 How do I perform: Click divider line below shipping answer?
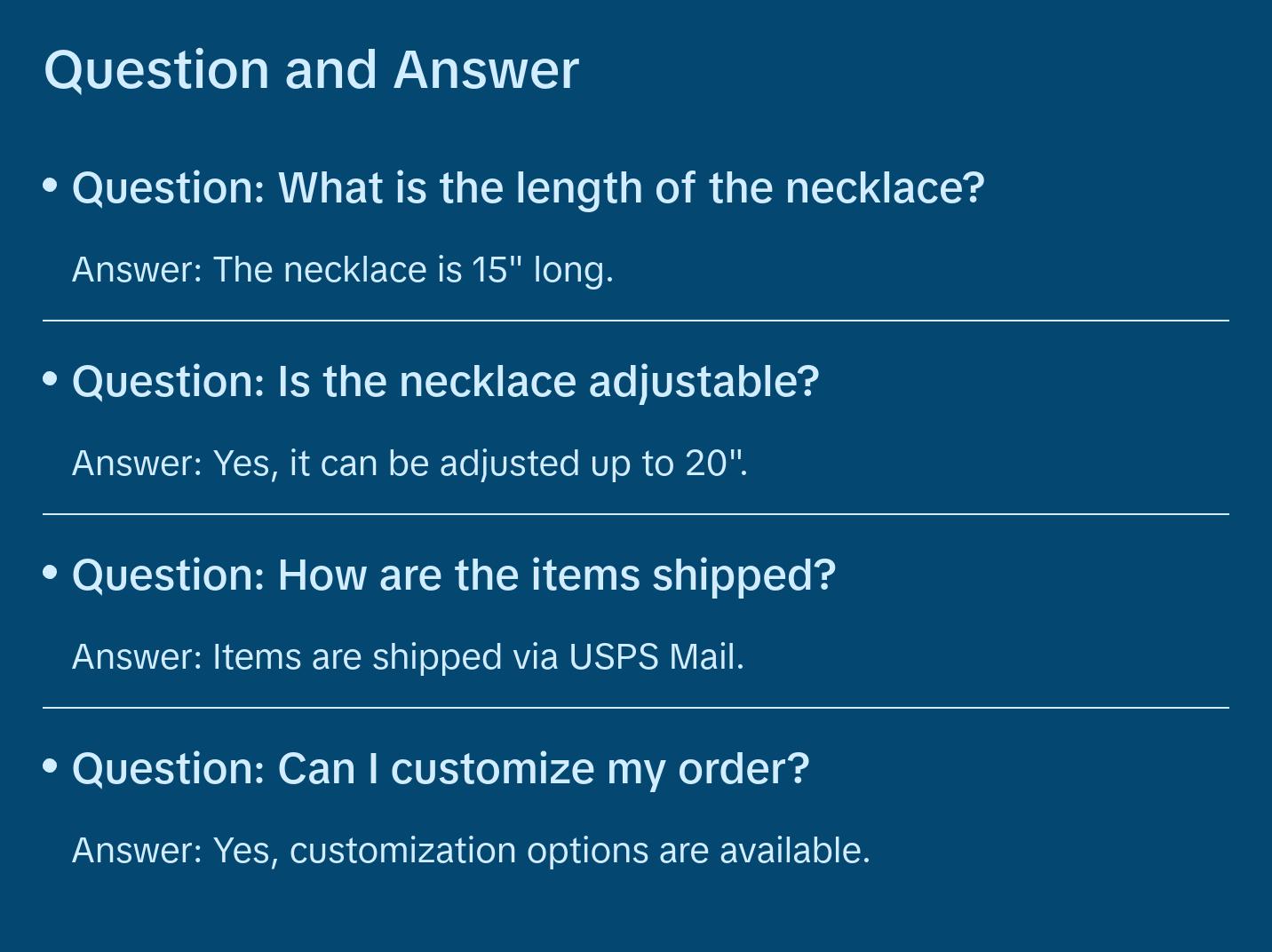635,708
